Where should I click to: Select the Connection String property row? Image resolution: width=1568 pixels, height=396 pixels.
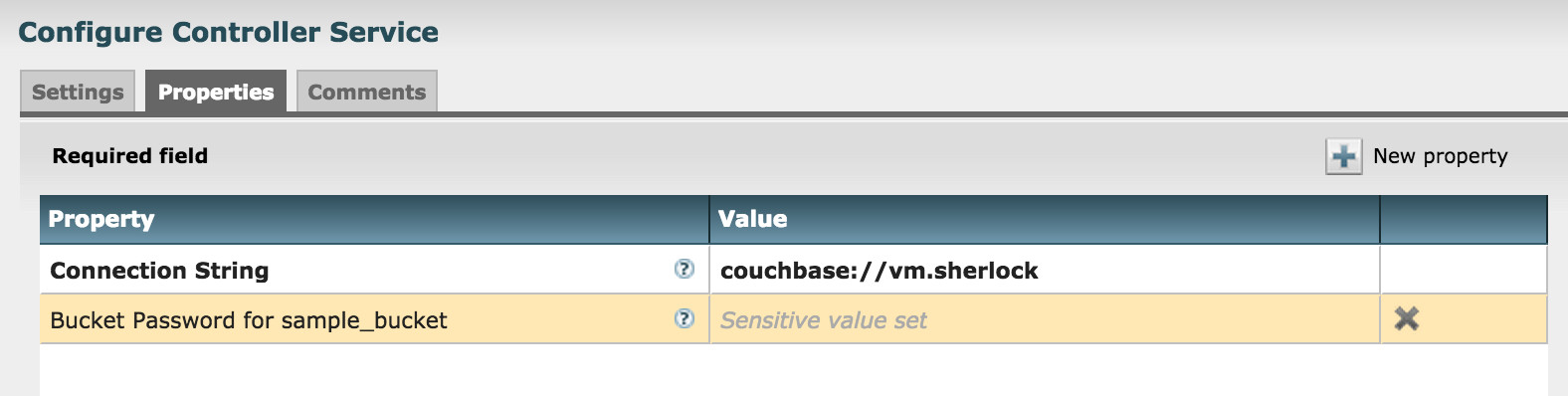[x=793, y=270]
